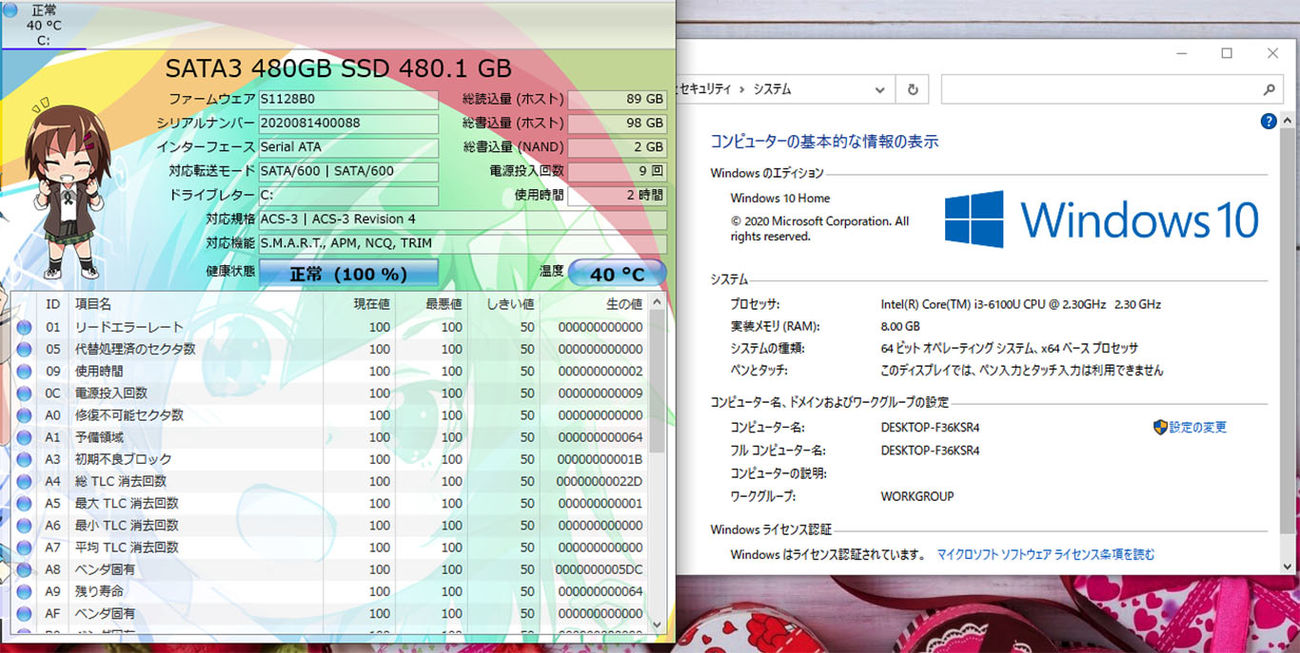This screenshot has width=1300, height=653.
Task: Click the status orb of 09 使用時間 row
Action: pyautogui.click(x=24, y=371)
